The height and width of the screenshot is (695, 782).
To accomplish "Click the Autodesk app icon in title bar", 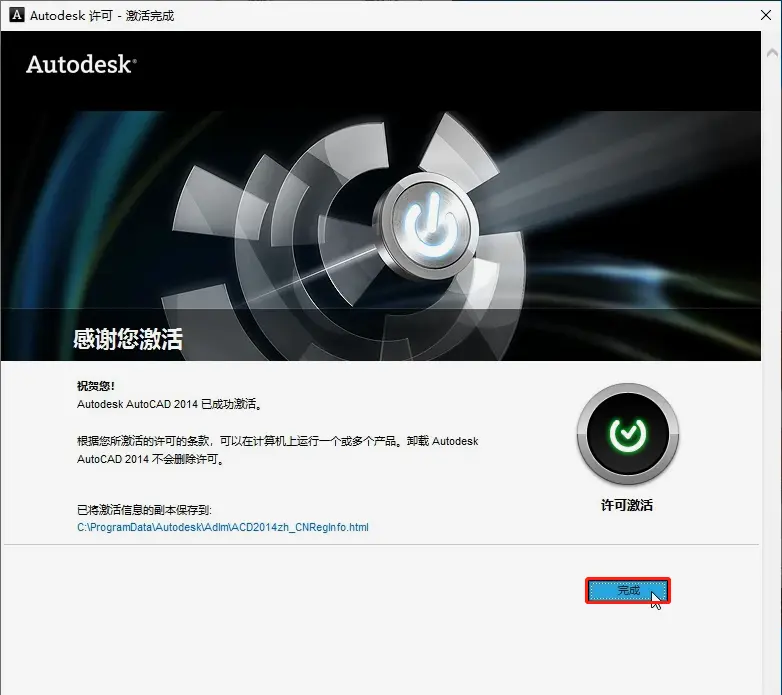I will (16, 15).
